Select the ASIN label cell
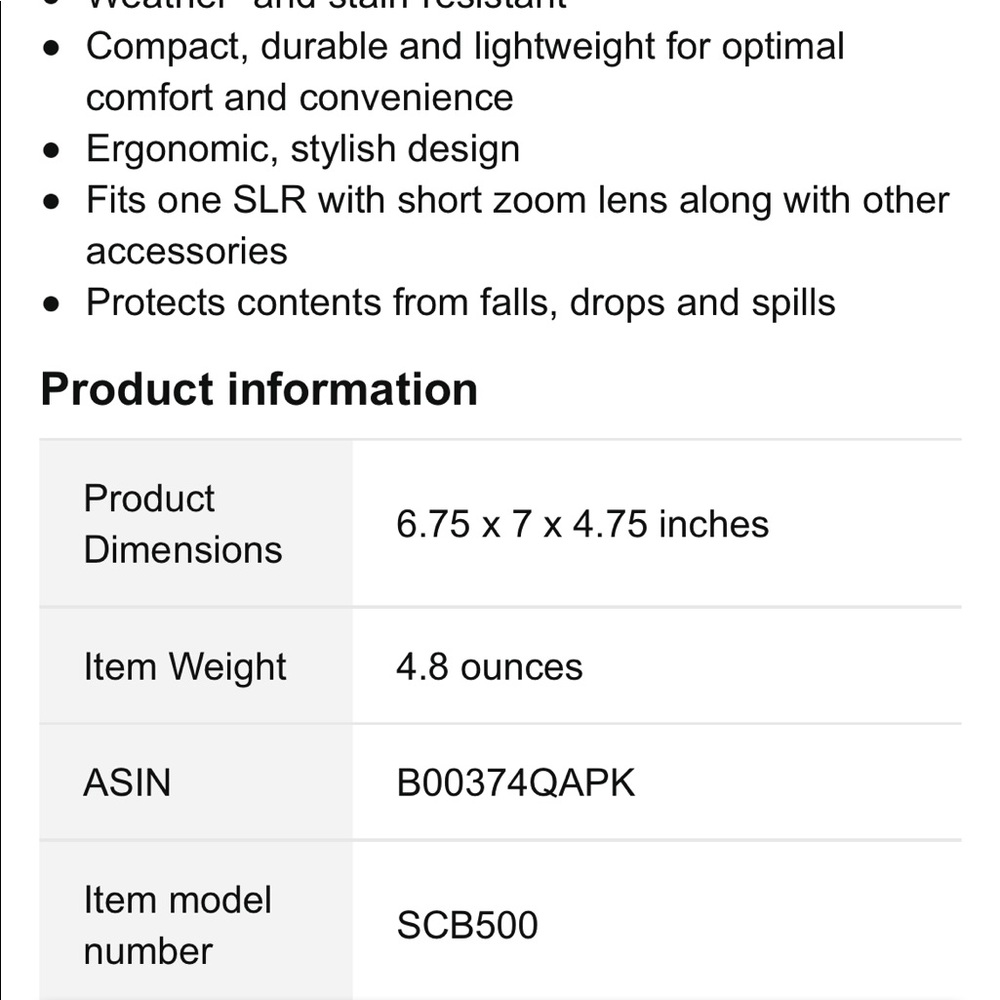The height and width of the screenshot is (1000, 1000). tap(127, 783)
